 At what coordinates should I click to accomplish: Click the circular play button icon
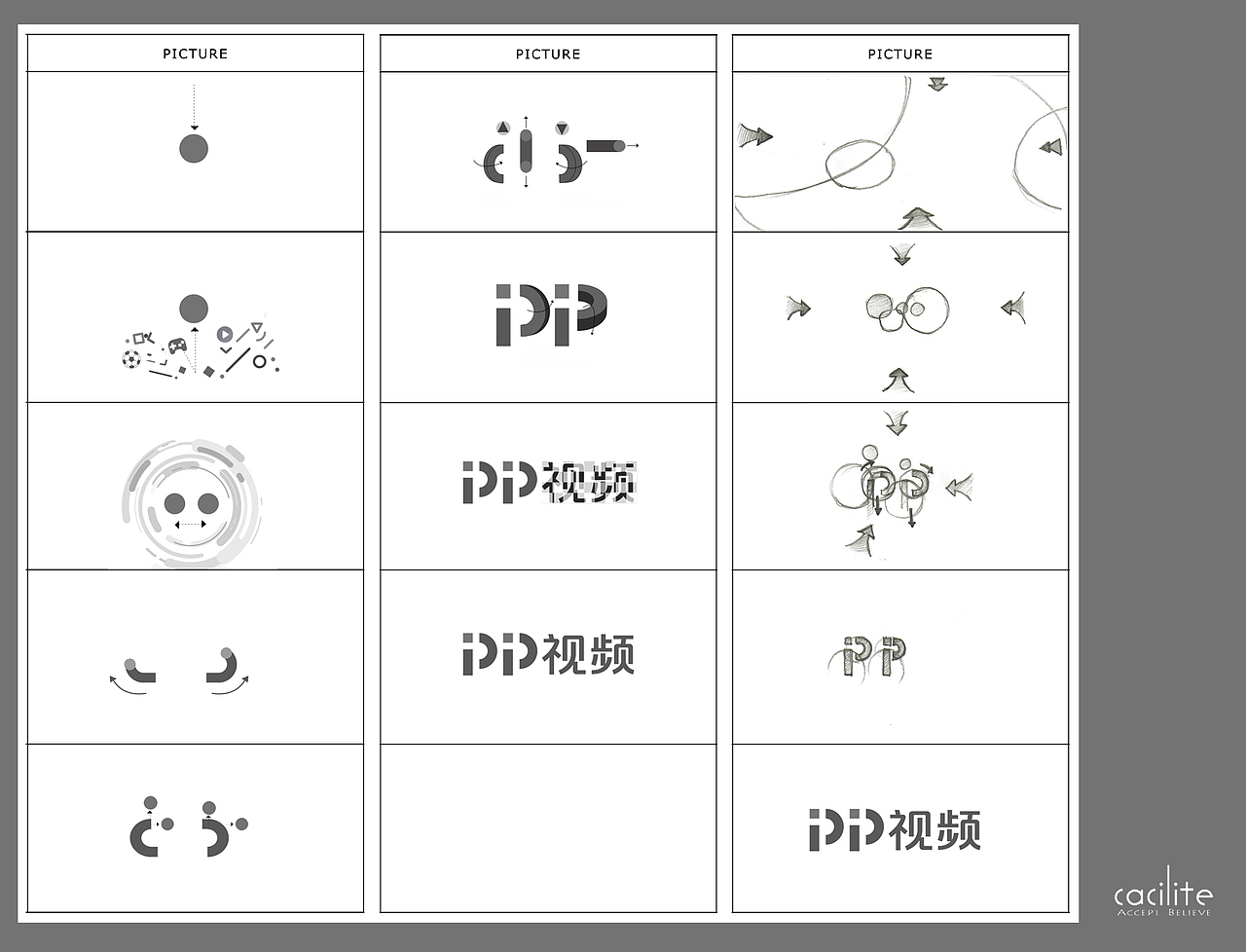(x=225, y=334)
